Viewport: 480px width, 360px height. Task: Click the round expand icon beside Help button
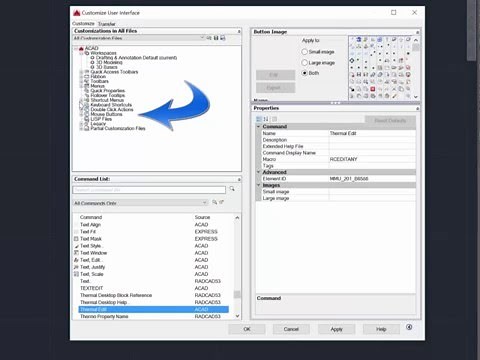click(x=409, y=327)
